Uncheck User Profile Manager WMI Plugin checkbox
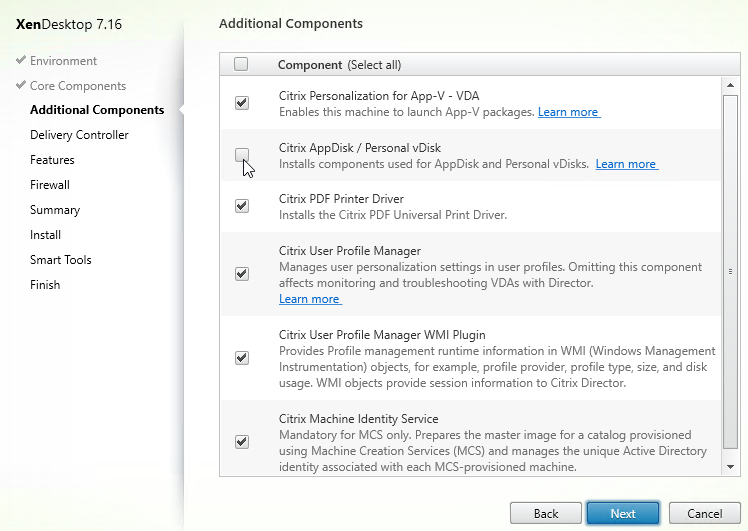This screenshot has width=748, height=531. [242, 357]
